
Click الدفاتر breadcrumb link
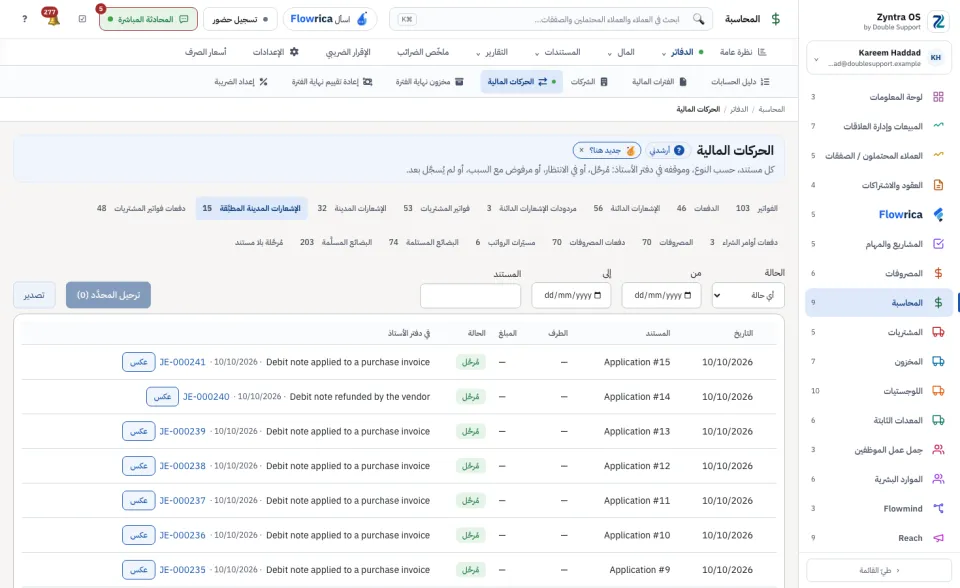(x=739, y=109)
